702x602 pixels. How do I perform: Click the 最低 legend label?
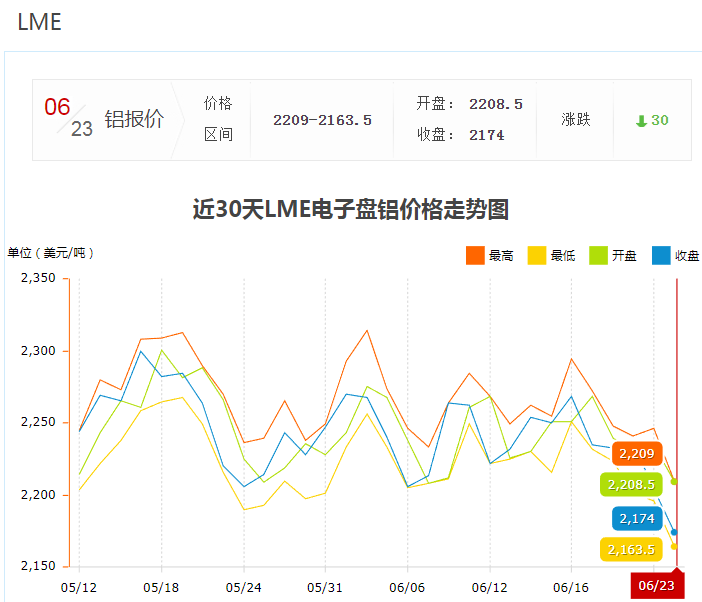pyautogui.click(x=563, y=256)
